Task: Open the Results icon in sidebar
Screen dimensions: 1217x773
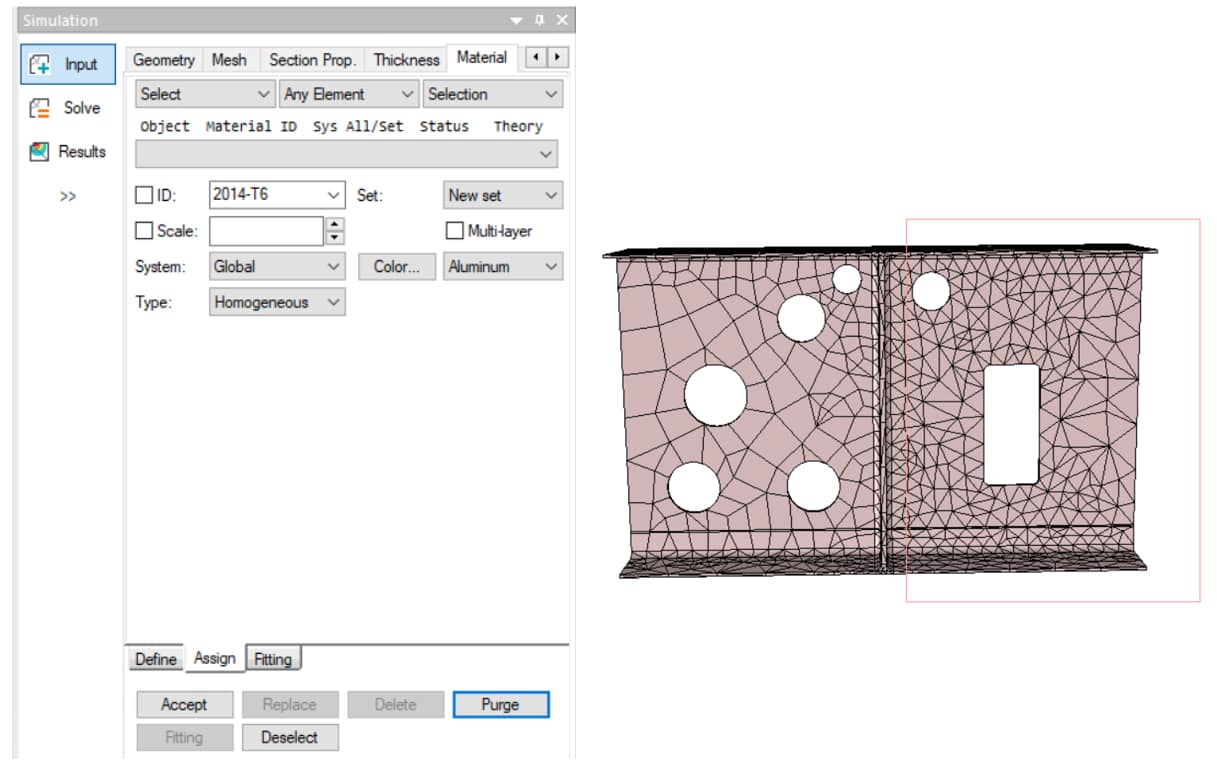Action: pyautogui.click(x=40, y=152)
